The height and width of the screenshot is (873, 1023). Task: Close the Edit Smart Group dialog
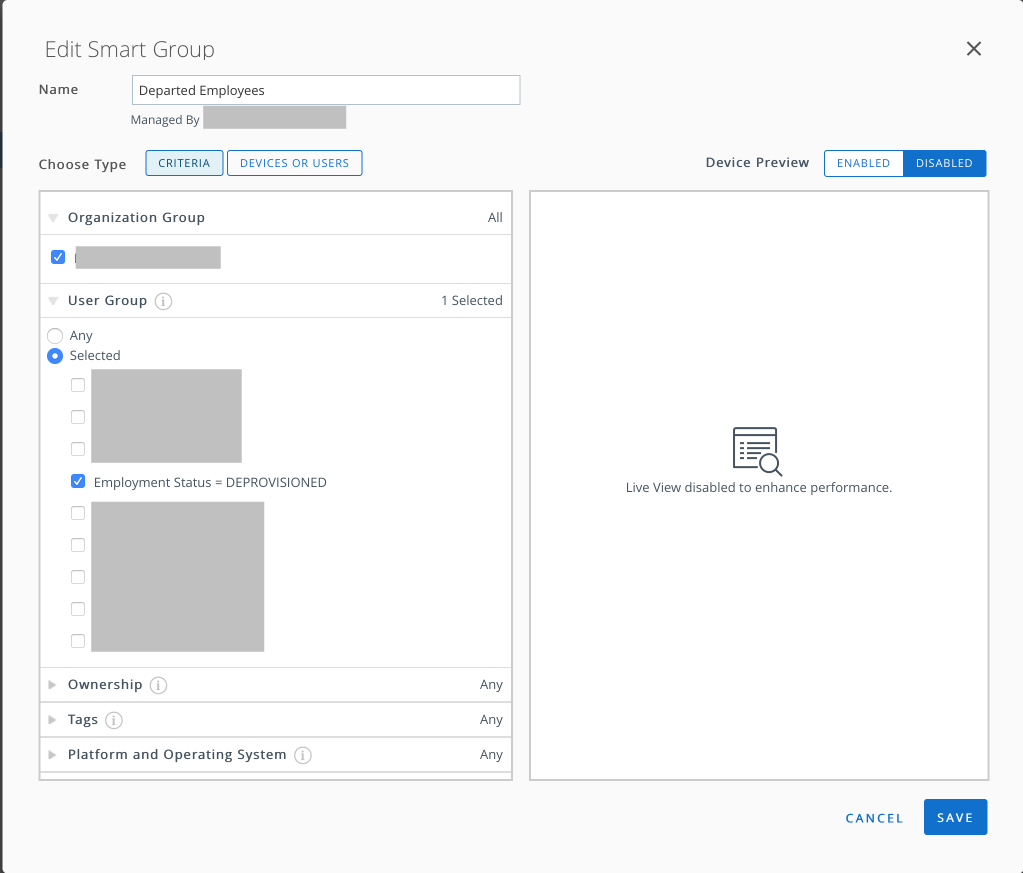click(x=973, y=49)
